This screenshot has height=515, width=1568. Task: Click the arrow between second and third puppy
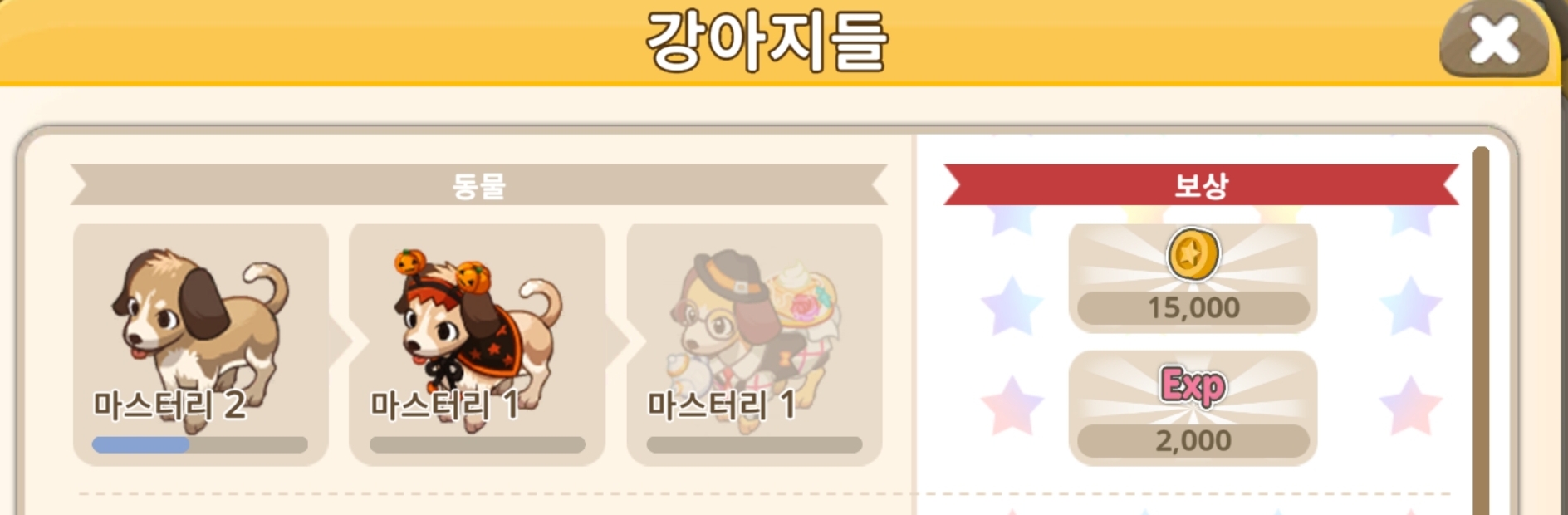tap(616, 341)
